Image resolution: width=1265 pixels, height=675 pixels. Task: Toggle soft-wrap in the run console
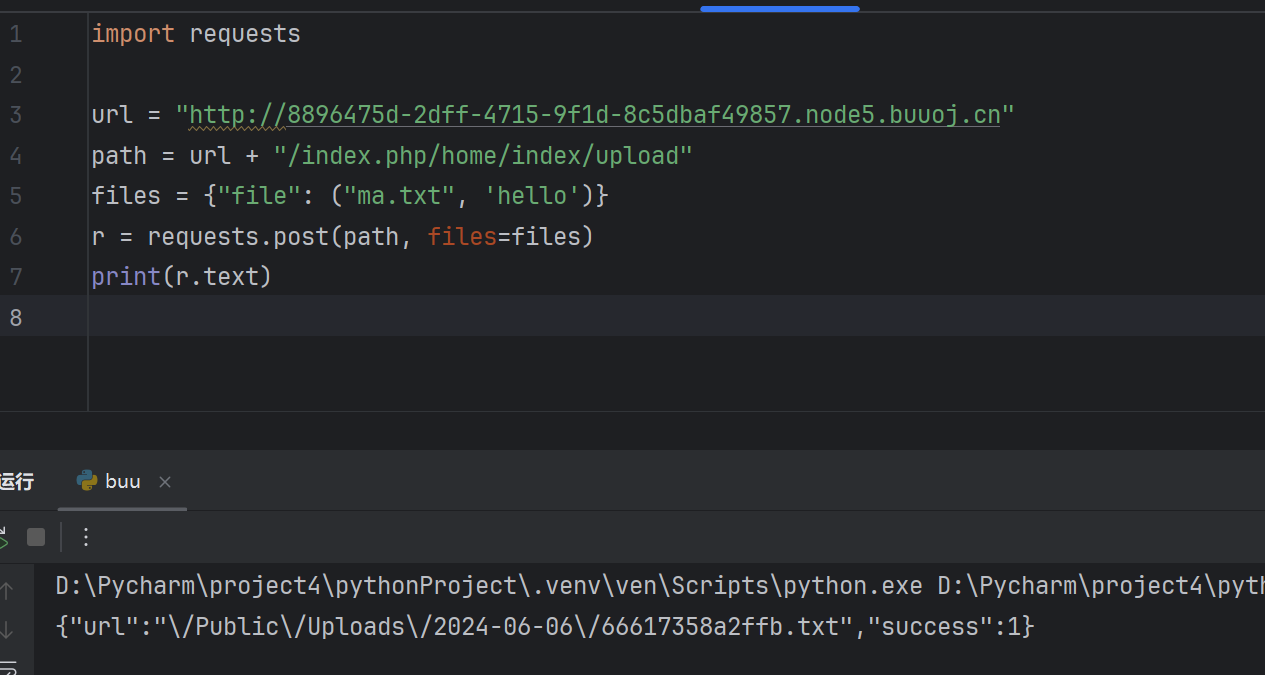point(8,667)
